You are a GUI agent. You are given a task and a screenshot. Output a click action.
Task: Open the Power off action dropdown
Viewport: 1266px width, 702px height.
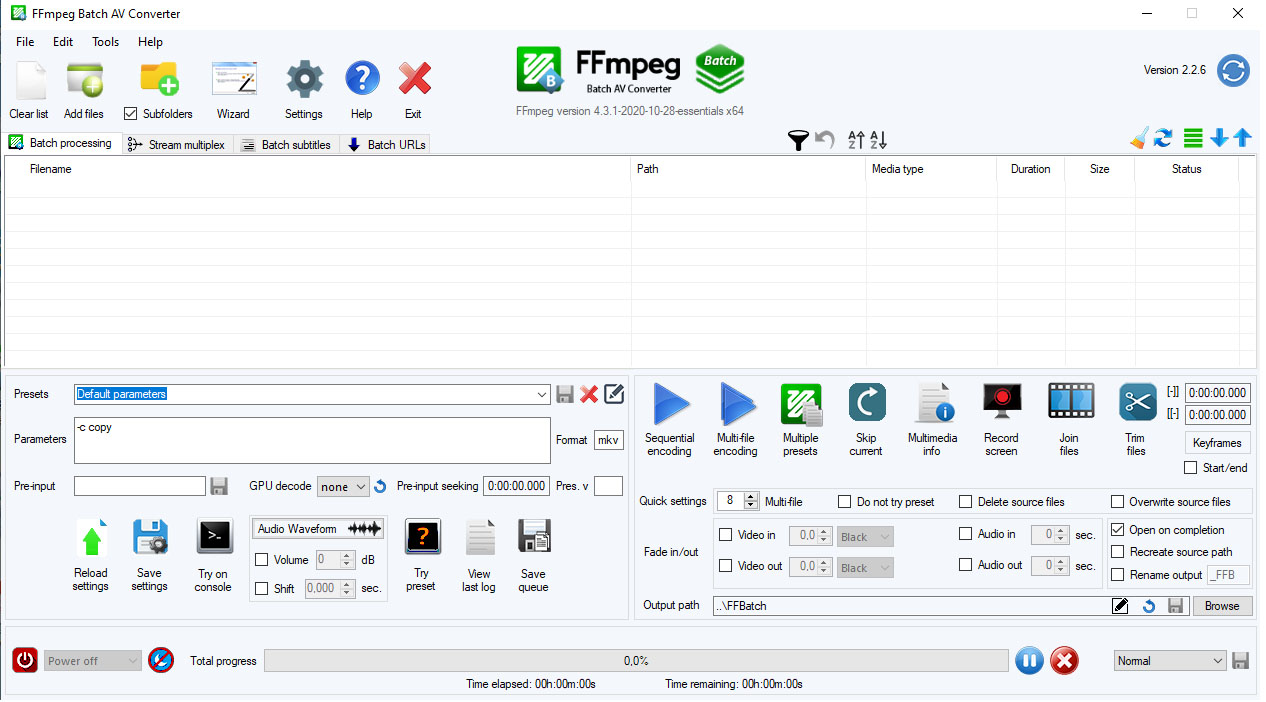[92, 660]
